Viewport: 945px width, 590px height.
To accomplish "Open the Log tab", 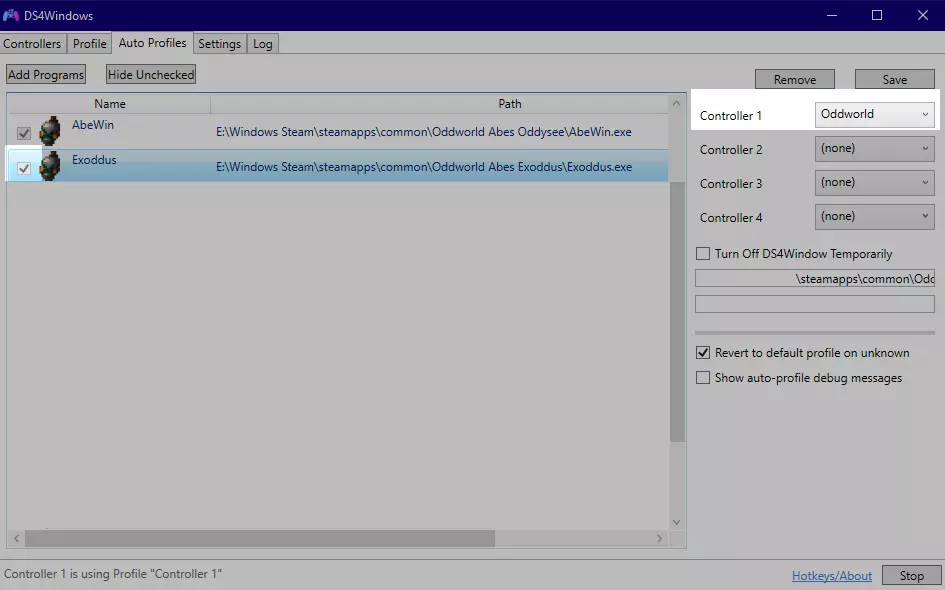I will click(263, 43).
